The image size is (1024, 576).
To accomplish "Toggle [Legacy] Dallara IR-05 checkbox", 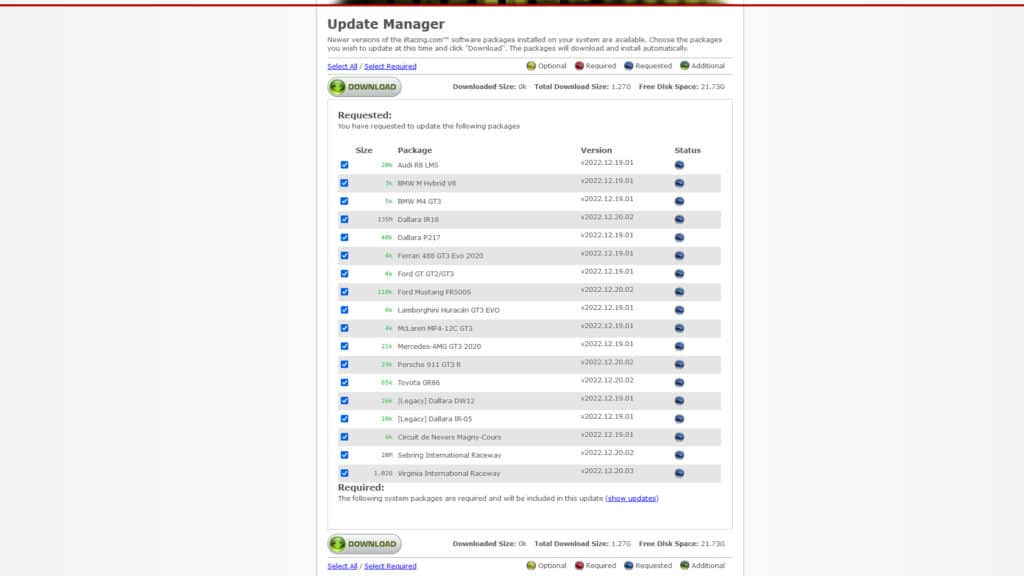I will 344,419.
